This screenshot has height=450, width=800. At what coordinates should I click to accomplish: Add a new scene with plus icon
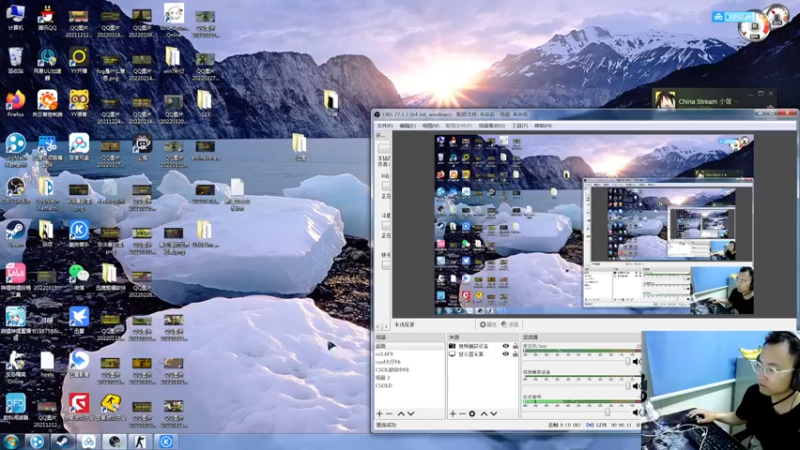379,413
